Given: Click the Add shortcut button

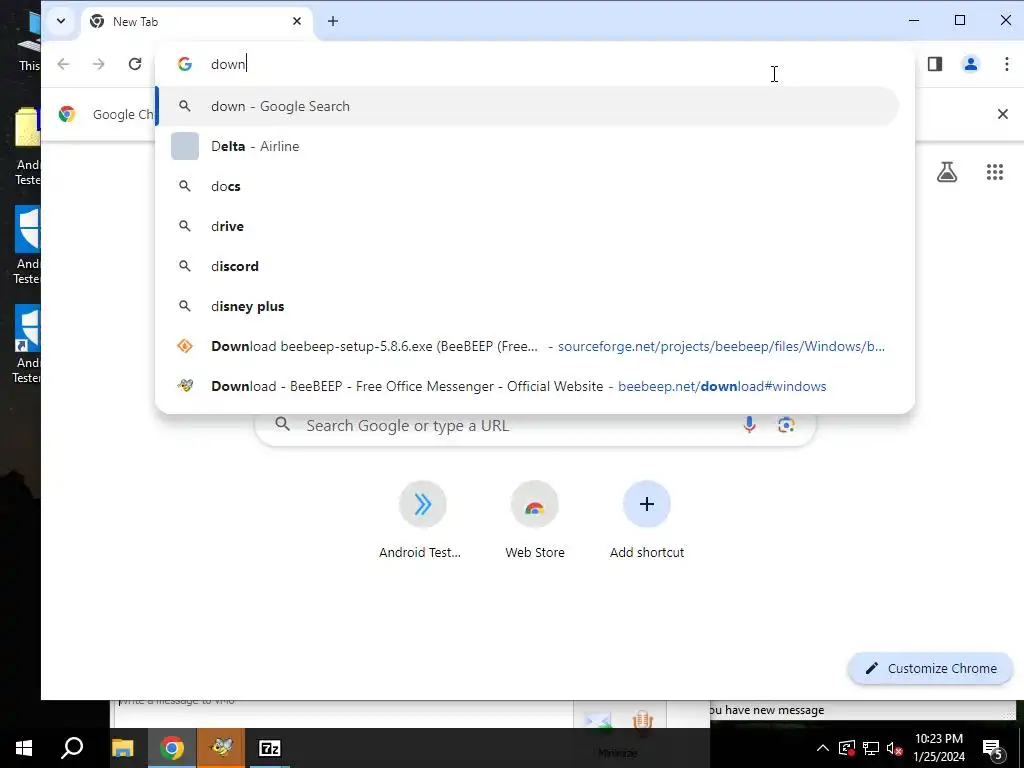Looking at the screenshot, I should click(x=647, y=520).
